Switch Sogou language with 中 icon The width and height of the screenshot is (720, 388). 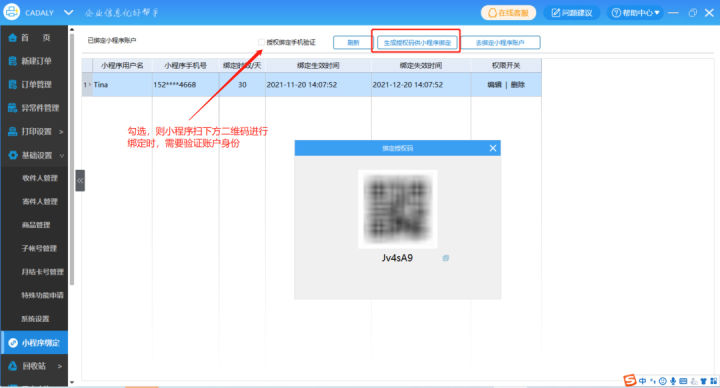pos(642,381)
